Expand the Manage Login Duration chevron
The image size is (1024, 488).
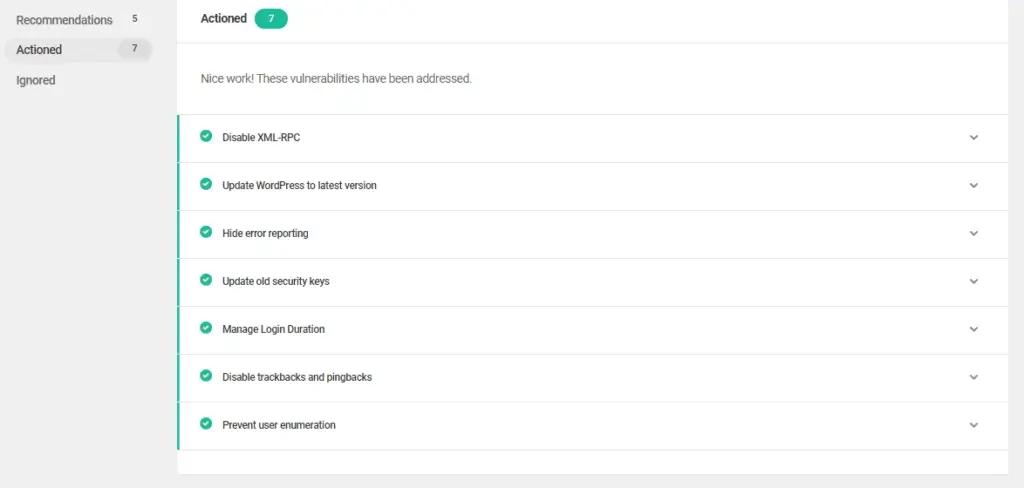click(x=974, y=329)
